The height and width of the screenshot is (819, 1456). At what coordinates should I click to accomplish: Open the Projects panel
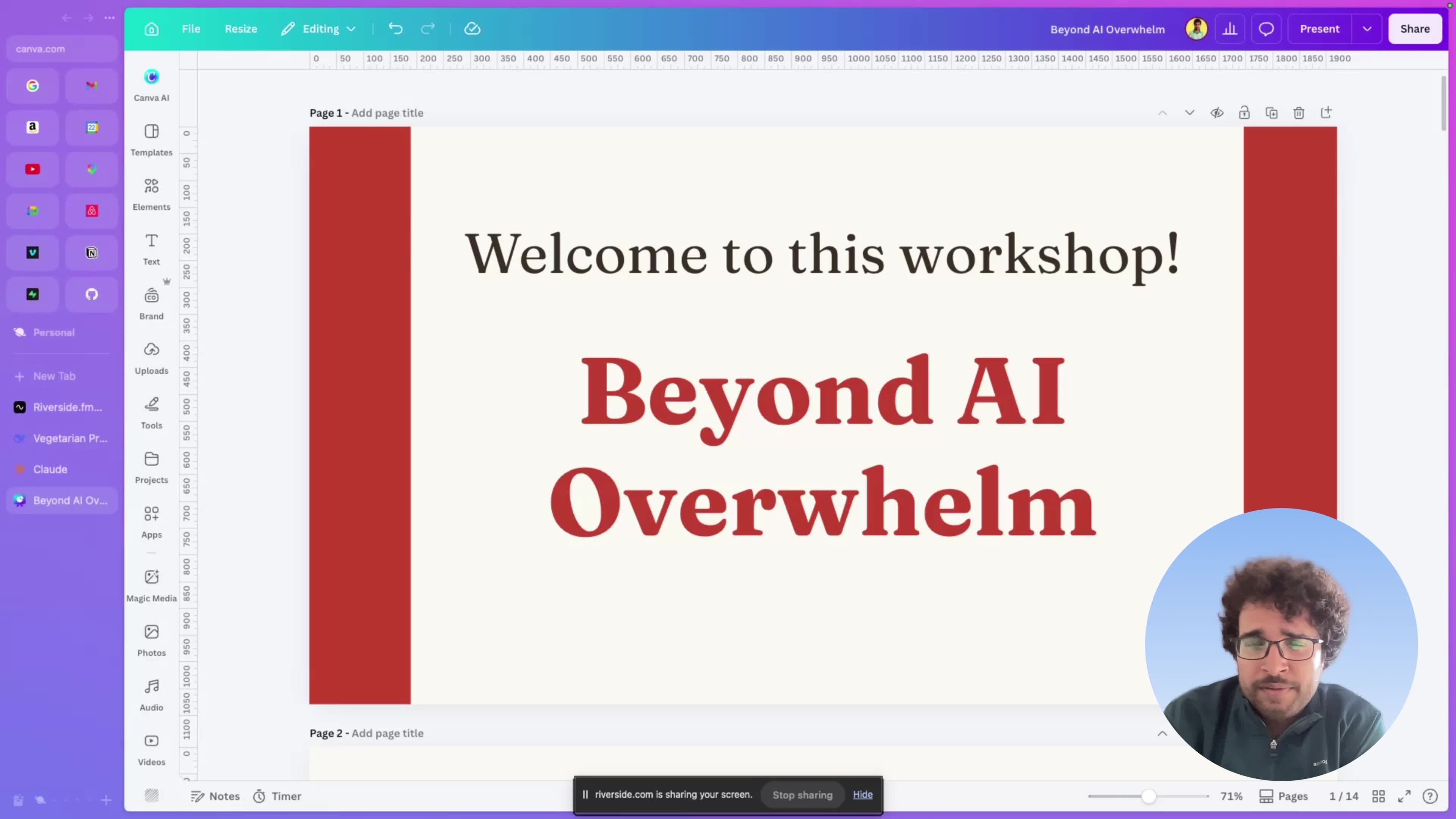click(152, 468)
